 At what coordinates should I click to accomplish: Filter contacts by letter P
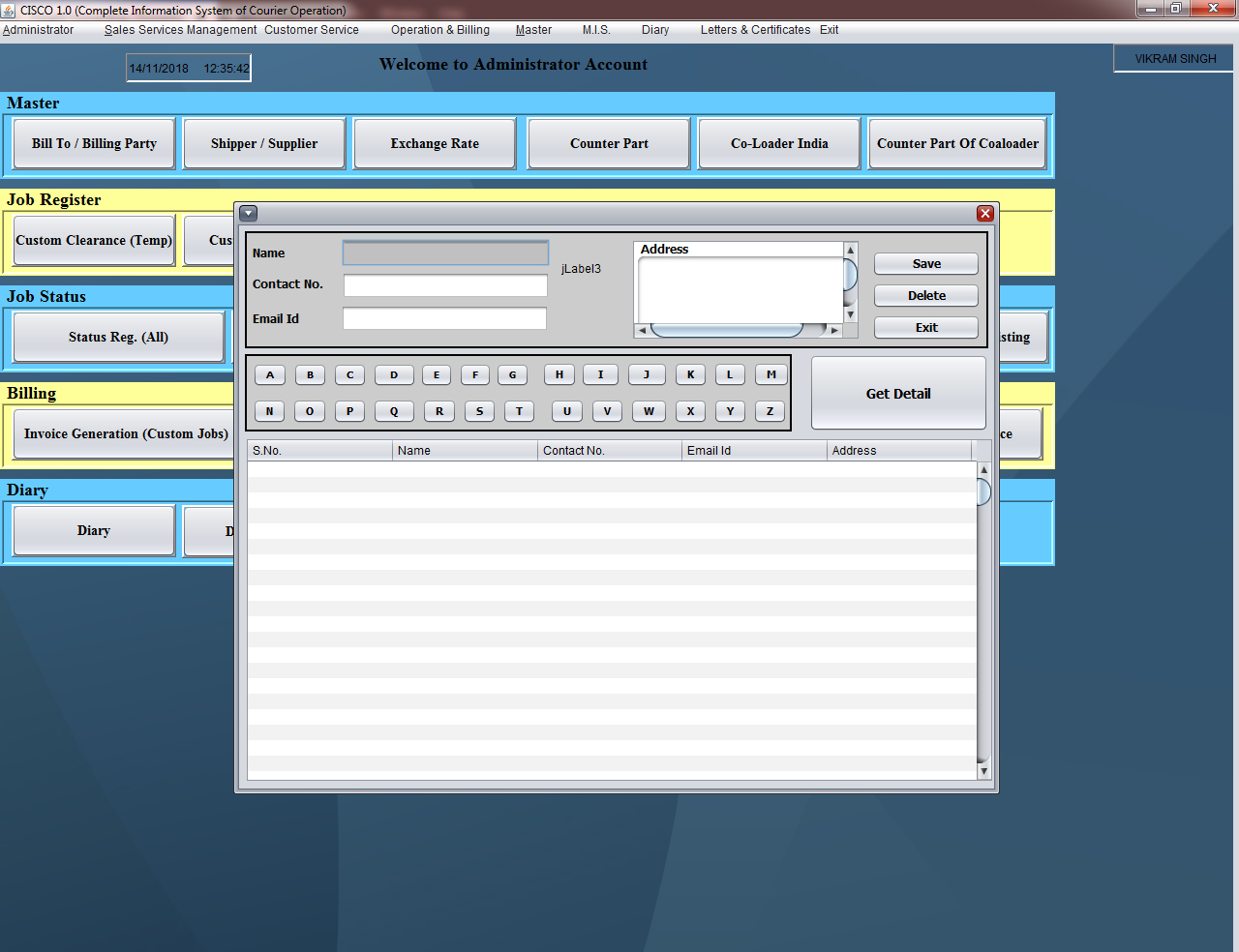pos(349,412)
